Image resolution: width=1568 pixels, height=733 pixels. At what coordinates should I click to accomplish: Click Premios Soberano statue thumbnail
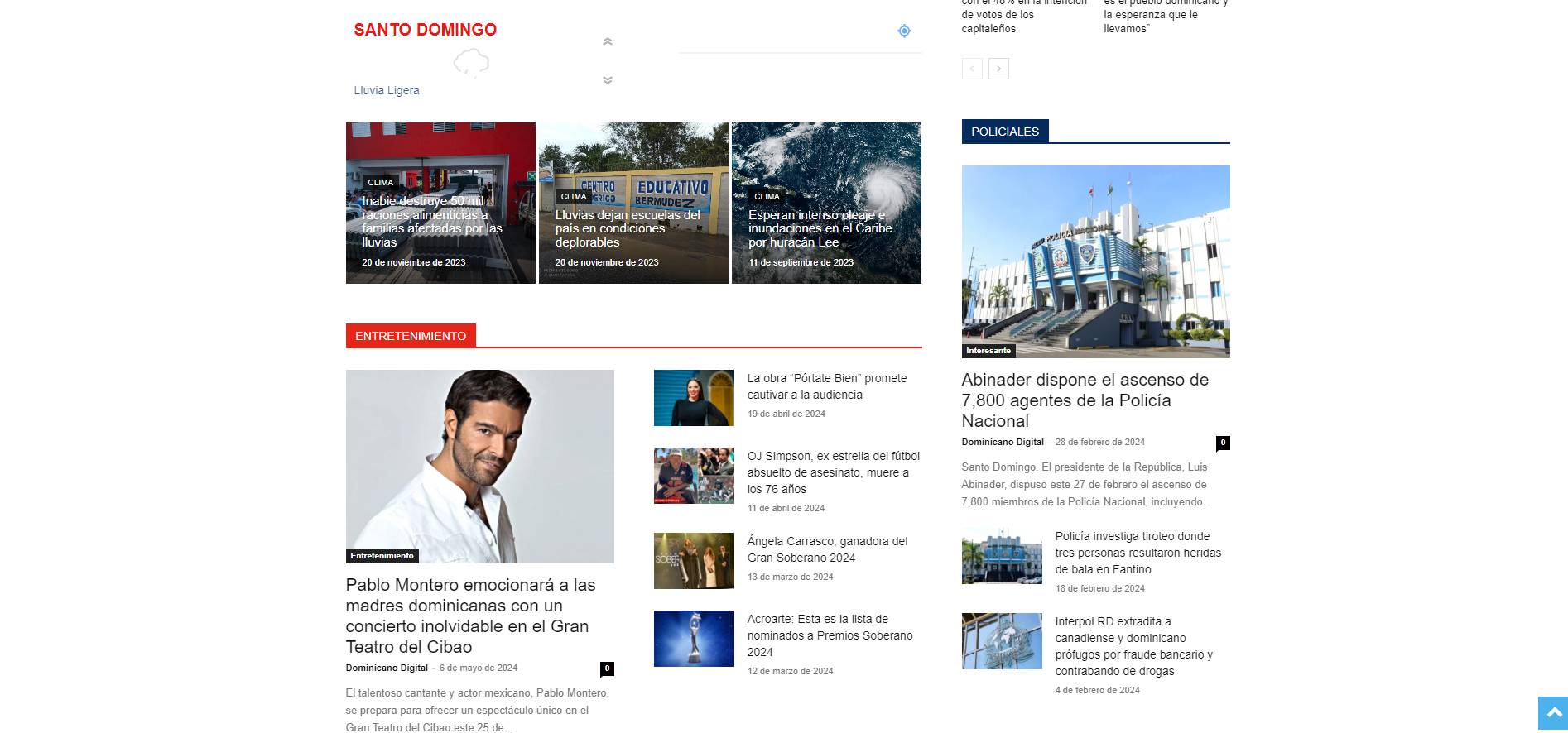click(694, 639)
